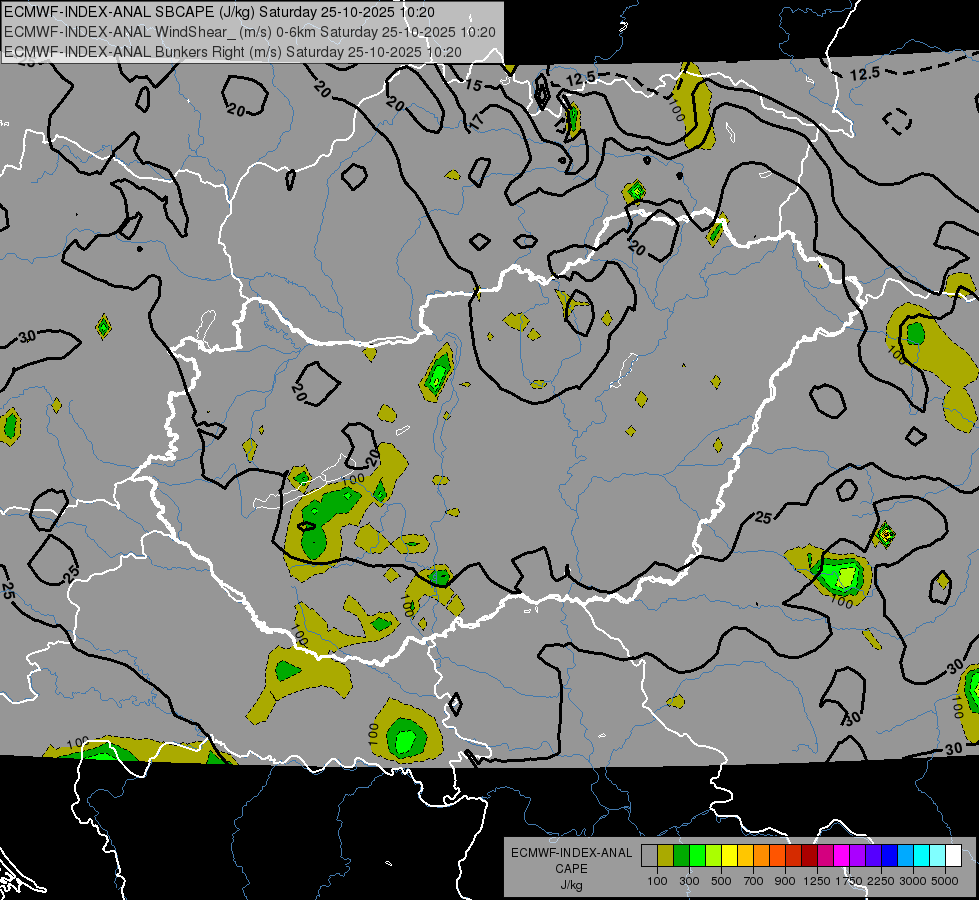This screenshot has width=979, height=900.
Task: Click the Bunkers Right title line
Action: pyautogui.click(x=233, y=52)
